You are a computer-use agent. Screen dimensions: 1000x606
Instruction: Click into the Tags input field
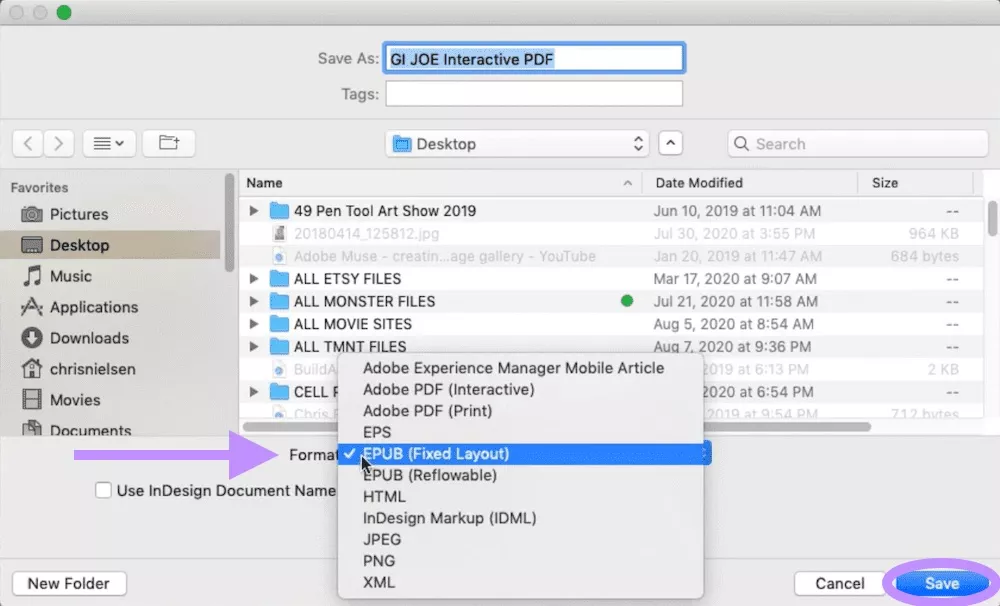533,94
